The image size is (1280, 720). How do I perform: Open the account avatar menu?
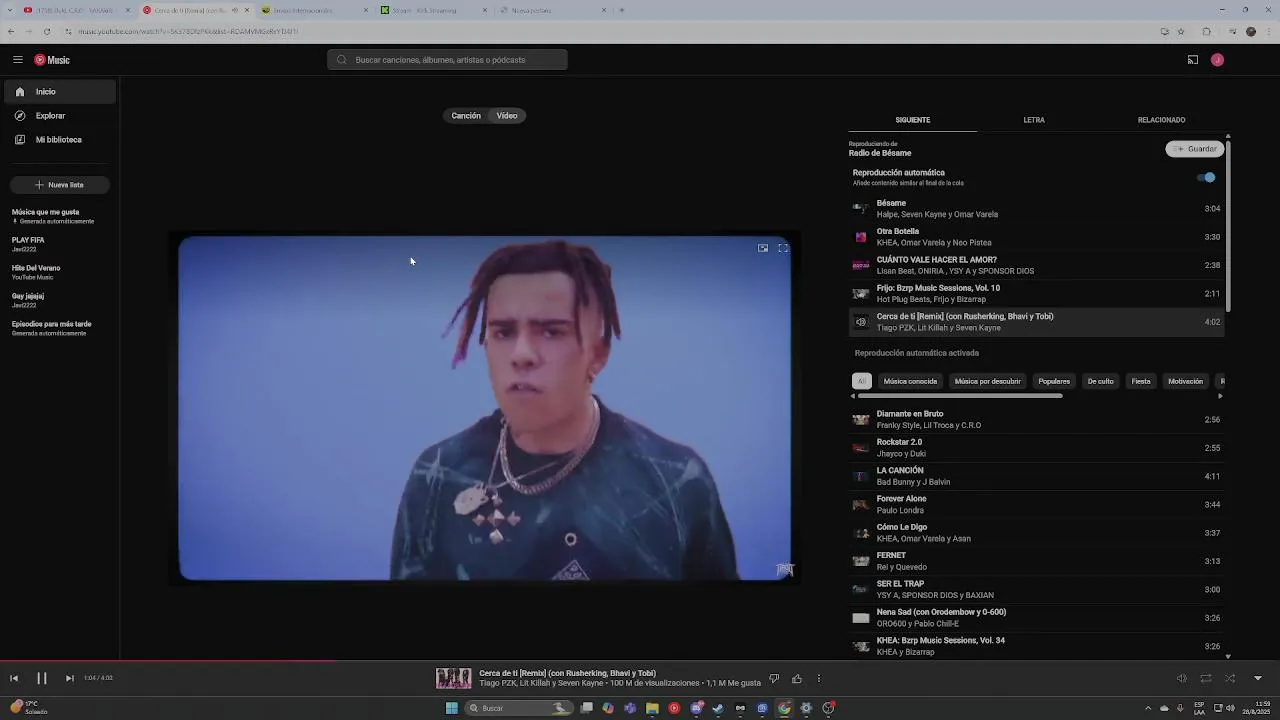coord(1217,60)
